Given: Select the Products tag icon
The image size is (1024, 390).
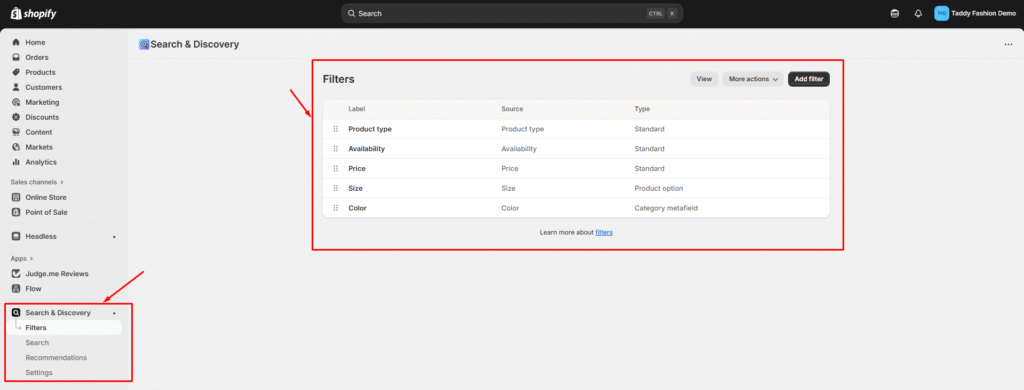Looking at the screenshot, I should [x=16, y=73].
